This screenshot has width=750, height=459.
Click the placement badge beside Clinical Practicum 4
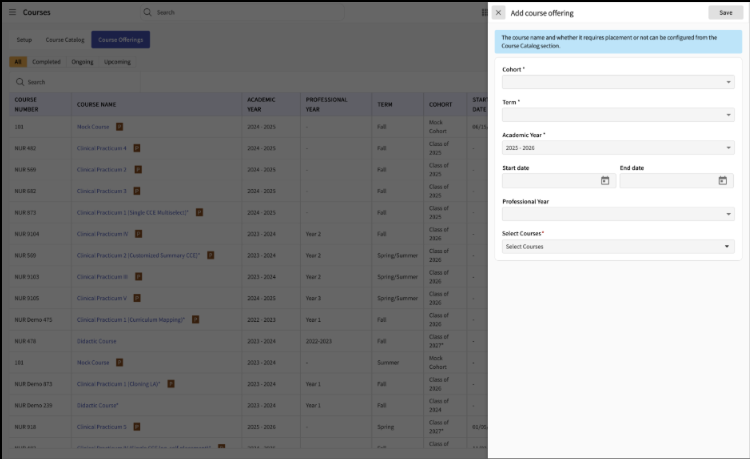137,148
